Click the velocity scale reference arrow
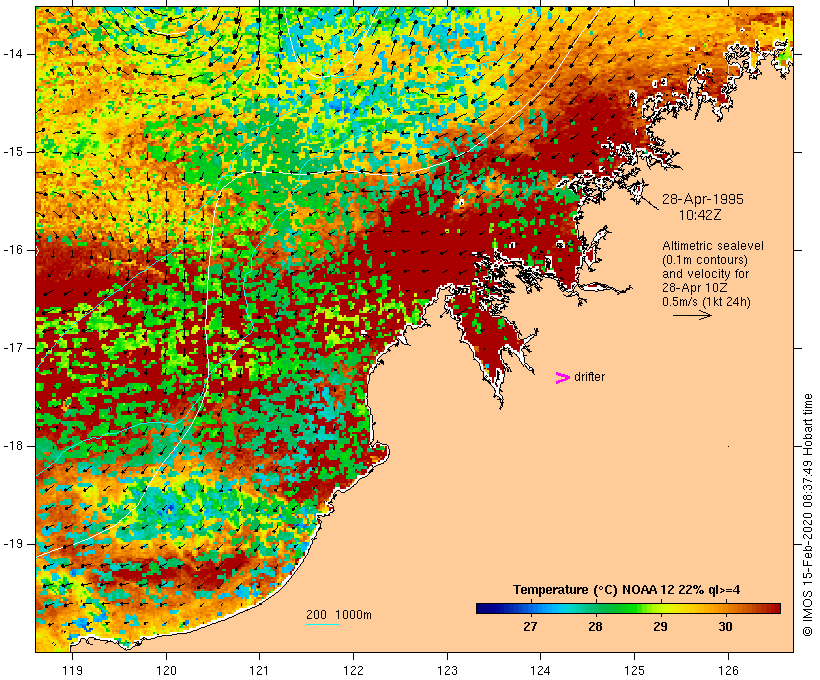The image size is (820, 680). [x=692, y=315]
